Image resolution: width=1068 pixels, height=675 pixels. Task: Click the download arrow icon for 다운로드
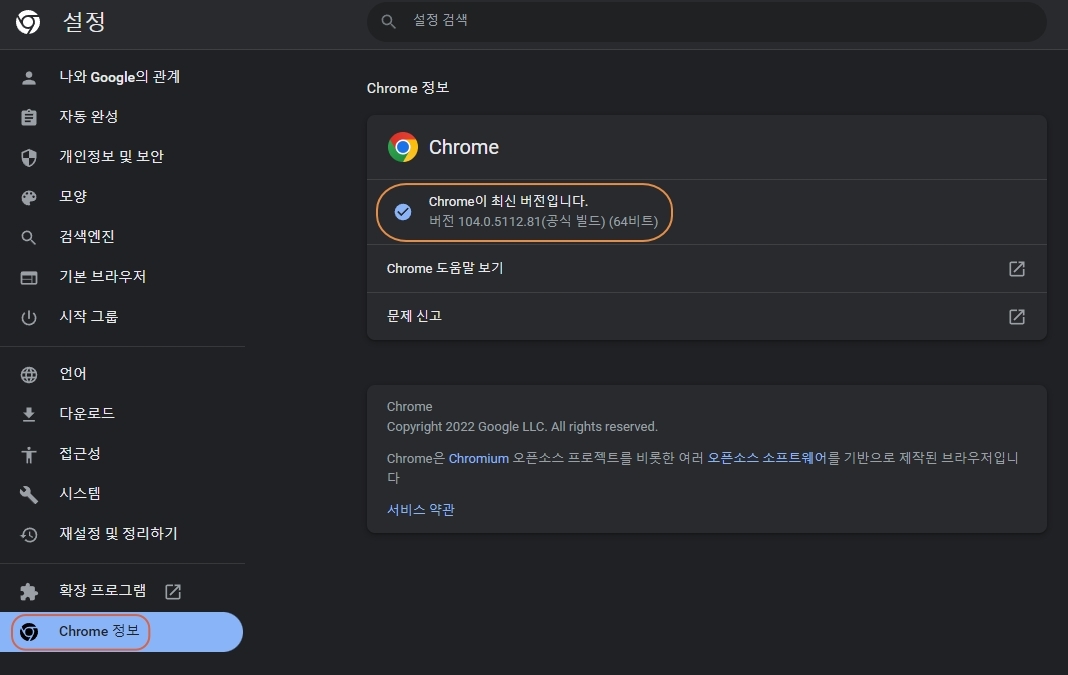click(29, 414)
